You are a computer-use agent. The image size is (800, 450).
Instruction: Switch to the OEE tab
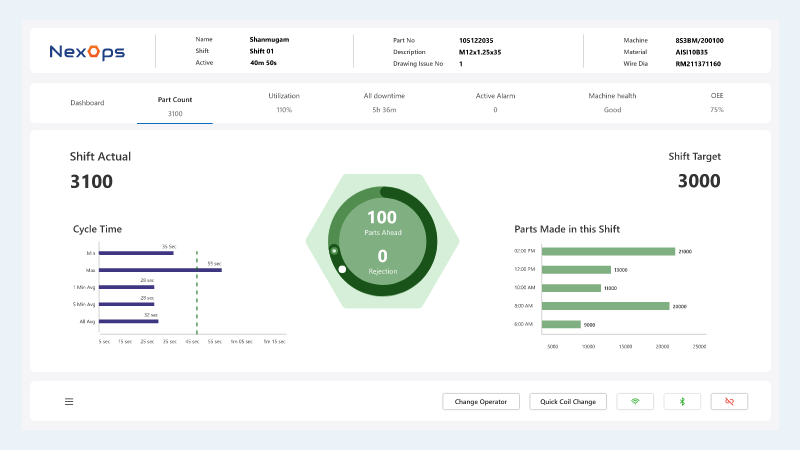point(716,103)
